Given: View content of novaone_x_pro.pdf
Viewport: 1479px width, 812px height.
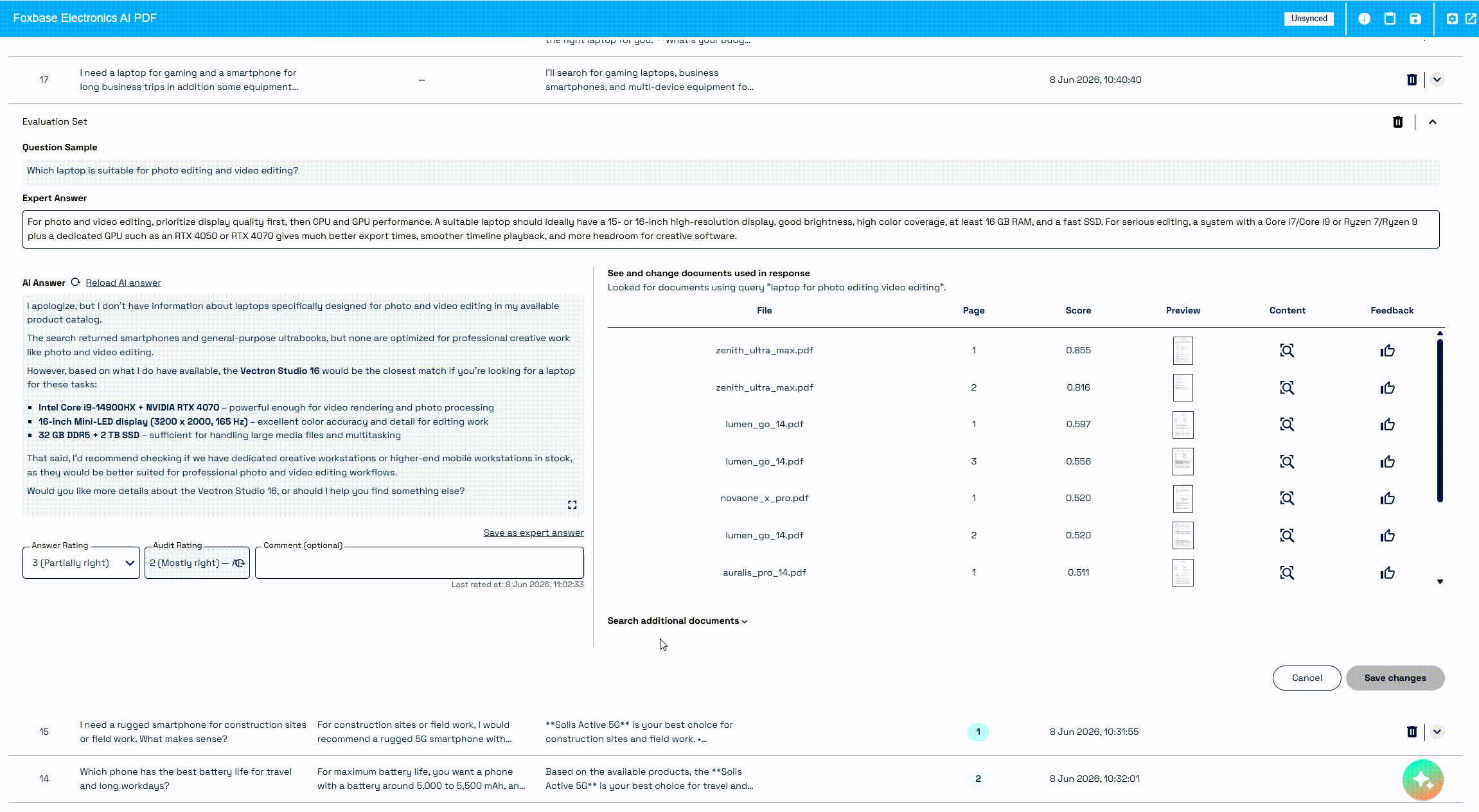Looking at the screenshot, I should point(1287,498).
